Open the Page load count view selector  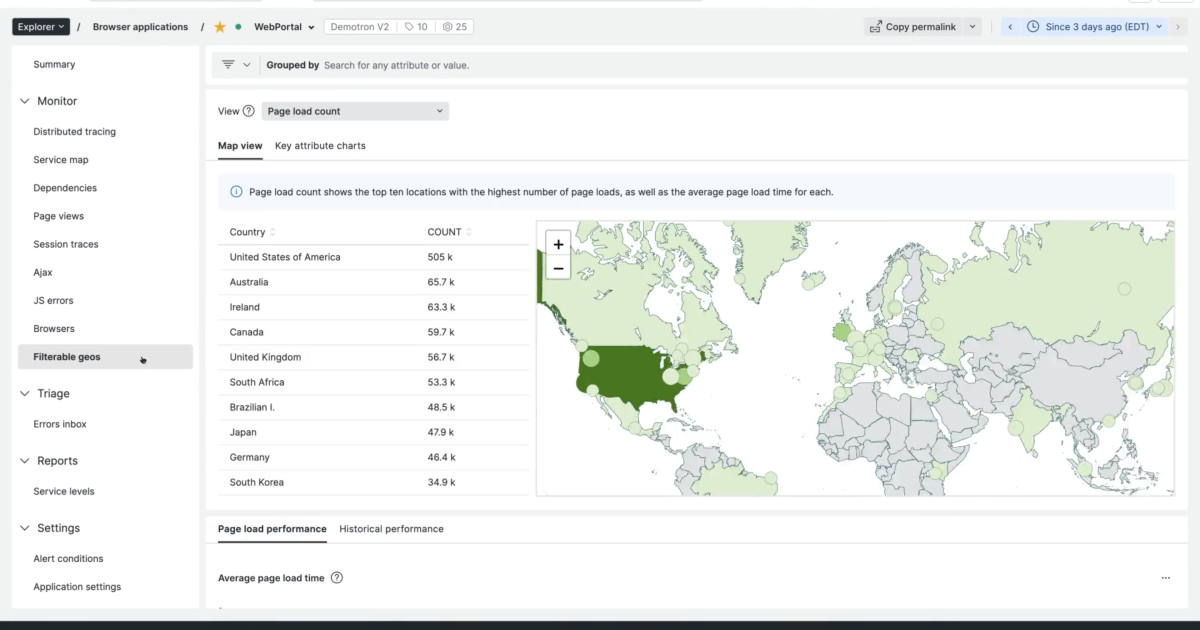tap(354, 111)
